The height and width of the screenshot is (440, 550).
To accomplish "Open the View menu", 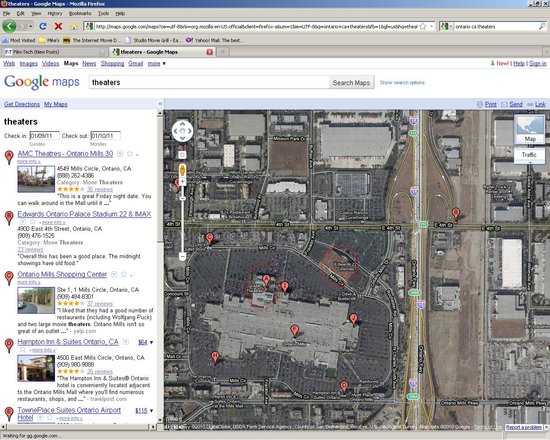I will point(36,13).
